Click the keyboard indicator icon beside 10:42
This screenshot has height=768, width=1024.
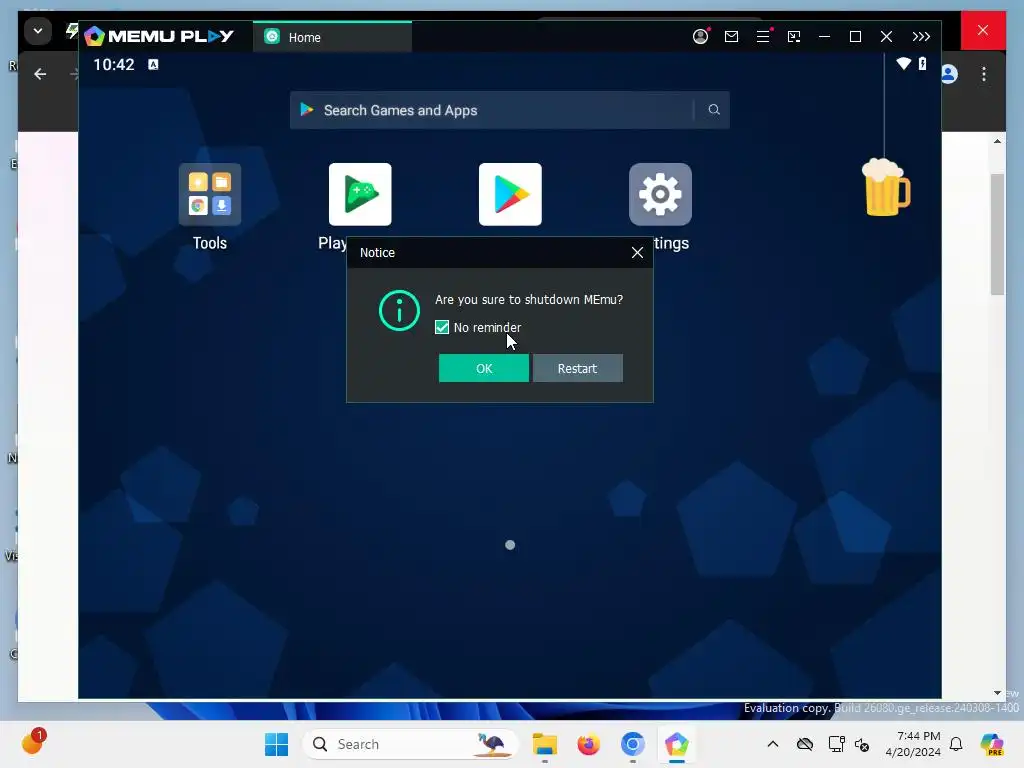153,64
